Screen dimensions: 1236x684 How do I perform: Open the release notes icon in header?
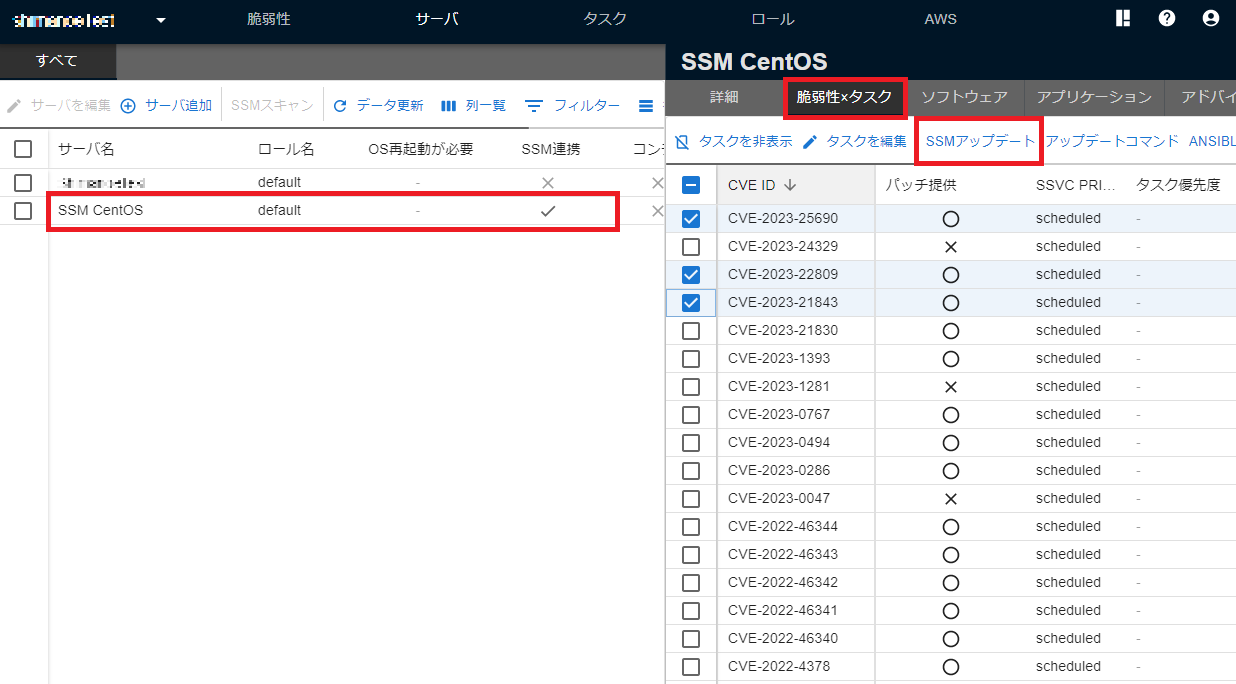click(1122, 18)
